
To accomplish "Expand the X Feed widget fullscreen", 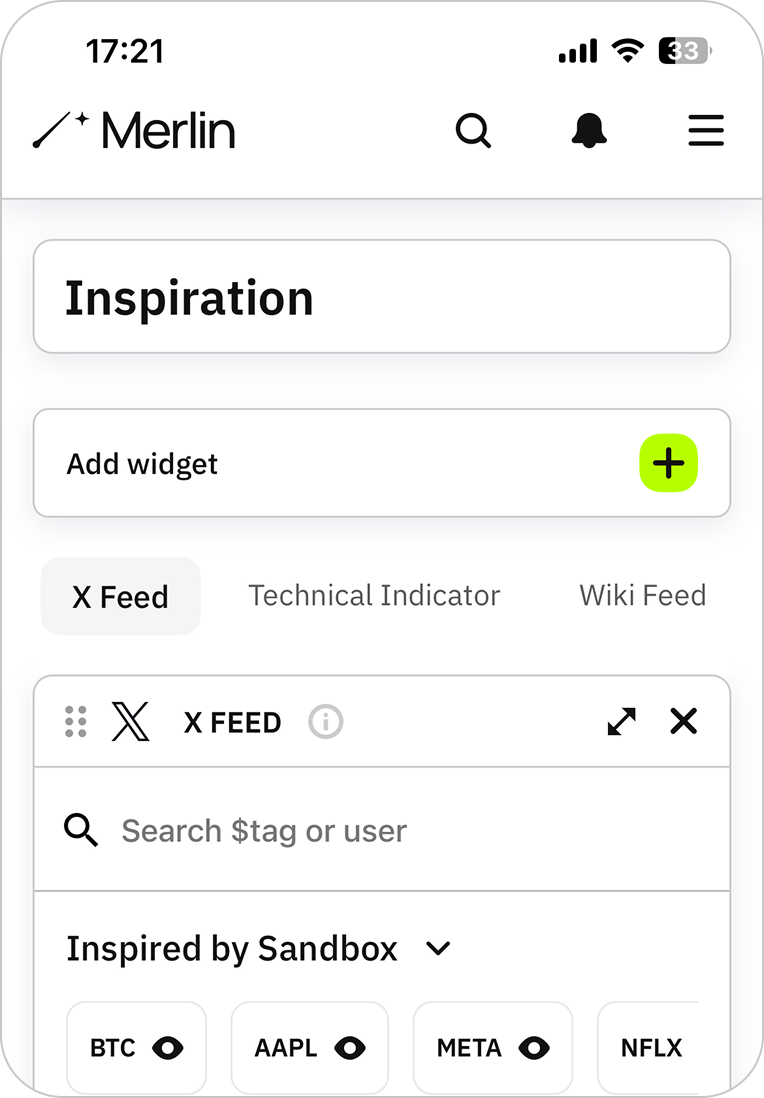I will [622, 722].
